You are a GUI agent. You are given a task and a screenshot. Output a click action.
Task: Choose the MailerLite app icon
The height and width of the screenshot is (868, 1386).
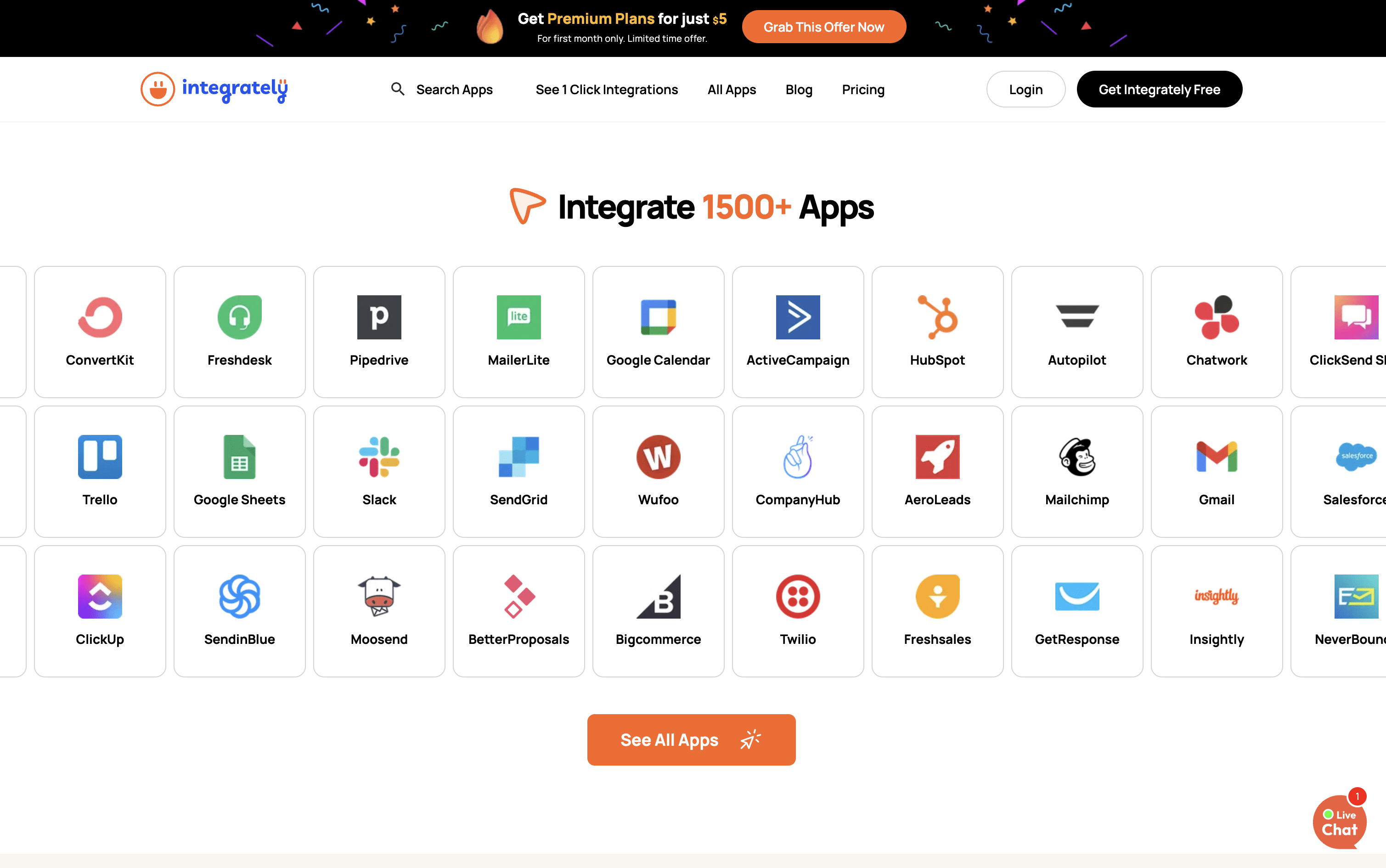click(x=519, y=317)
